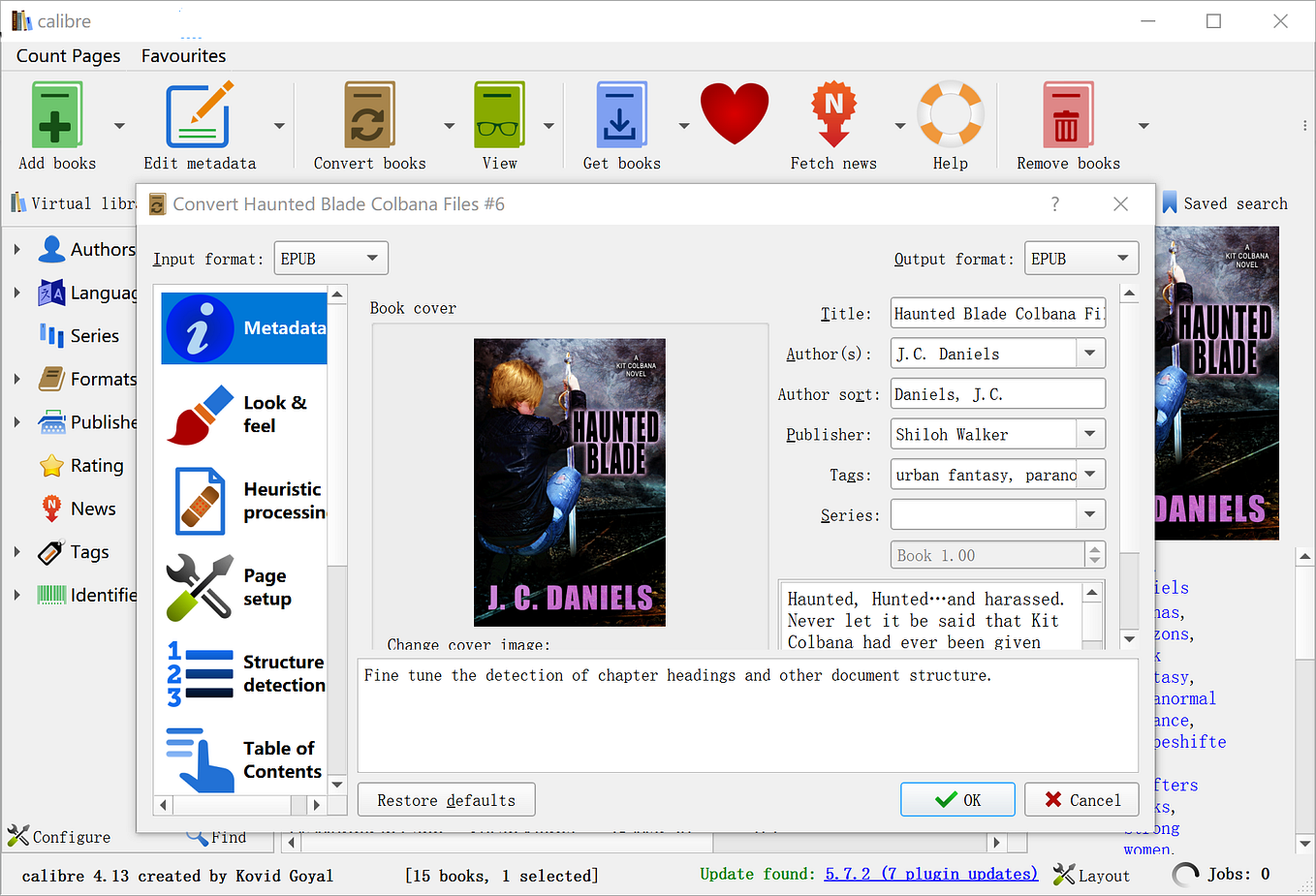This screenshot has height=896, width=1316.
Task: Click the Fetch news icon
Action: (x=832, y=113)
